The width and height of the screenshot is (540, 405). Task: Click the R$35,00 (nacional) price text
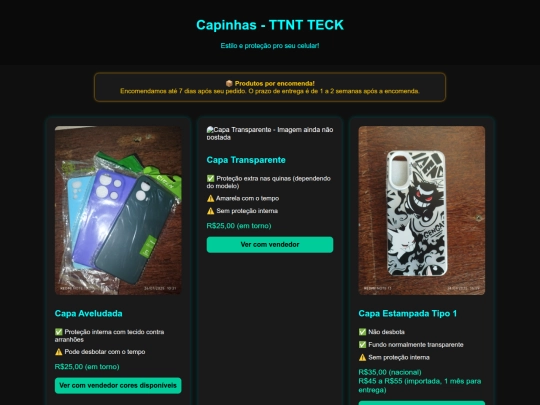390,372
